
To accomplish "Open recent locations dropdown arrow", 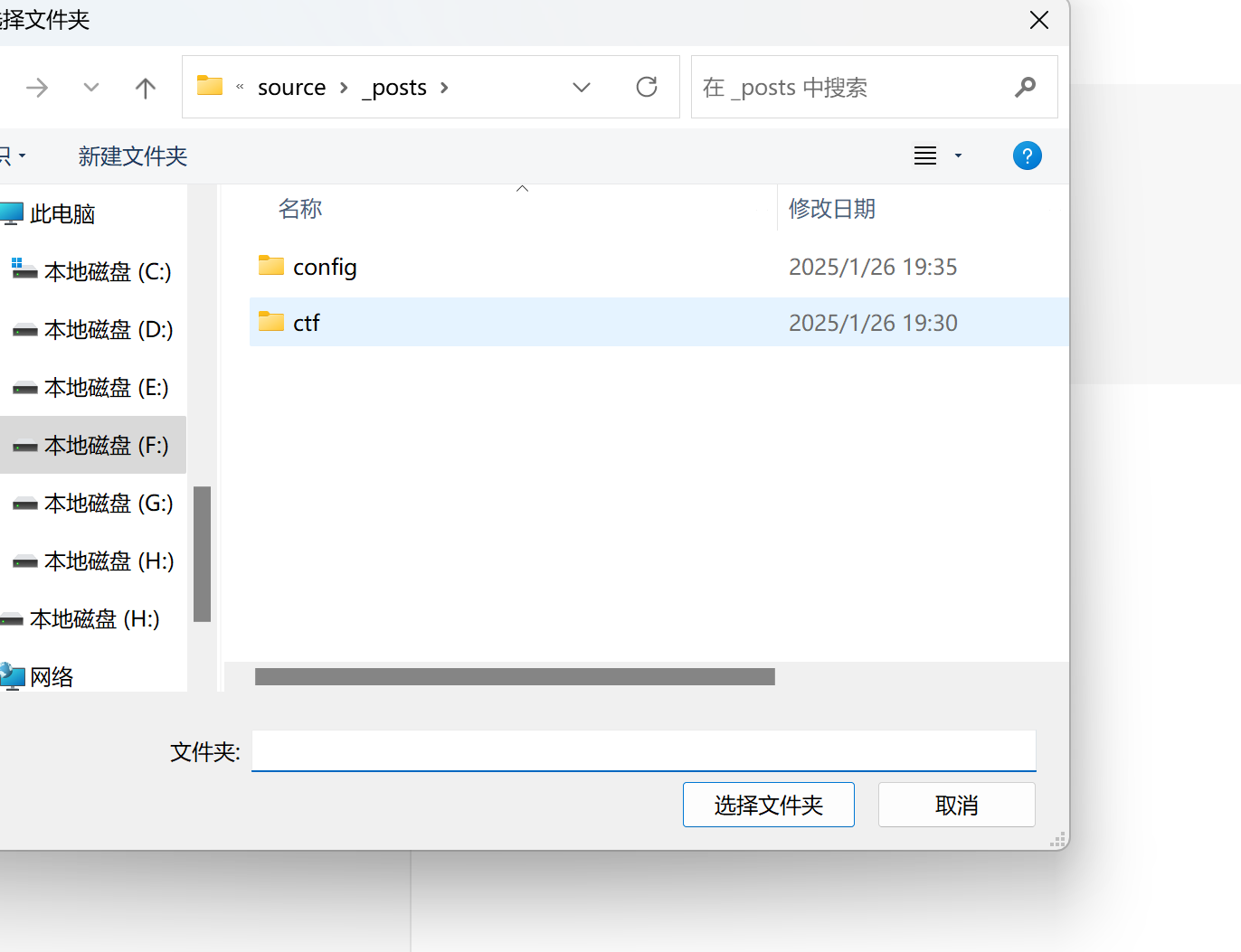I will pyautogui.click(x=90, y=88).
